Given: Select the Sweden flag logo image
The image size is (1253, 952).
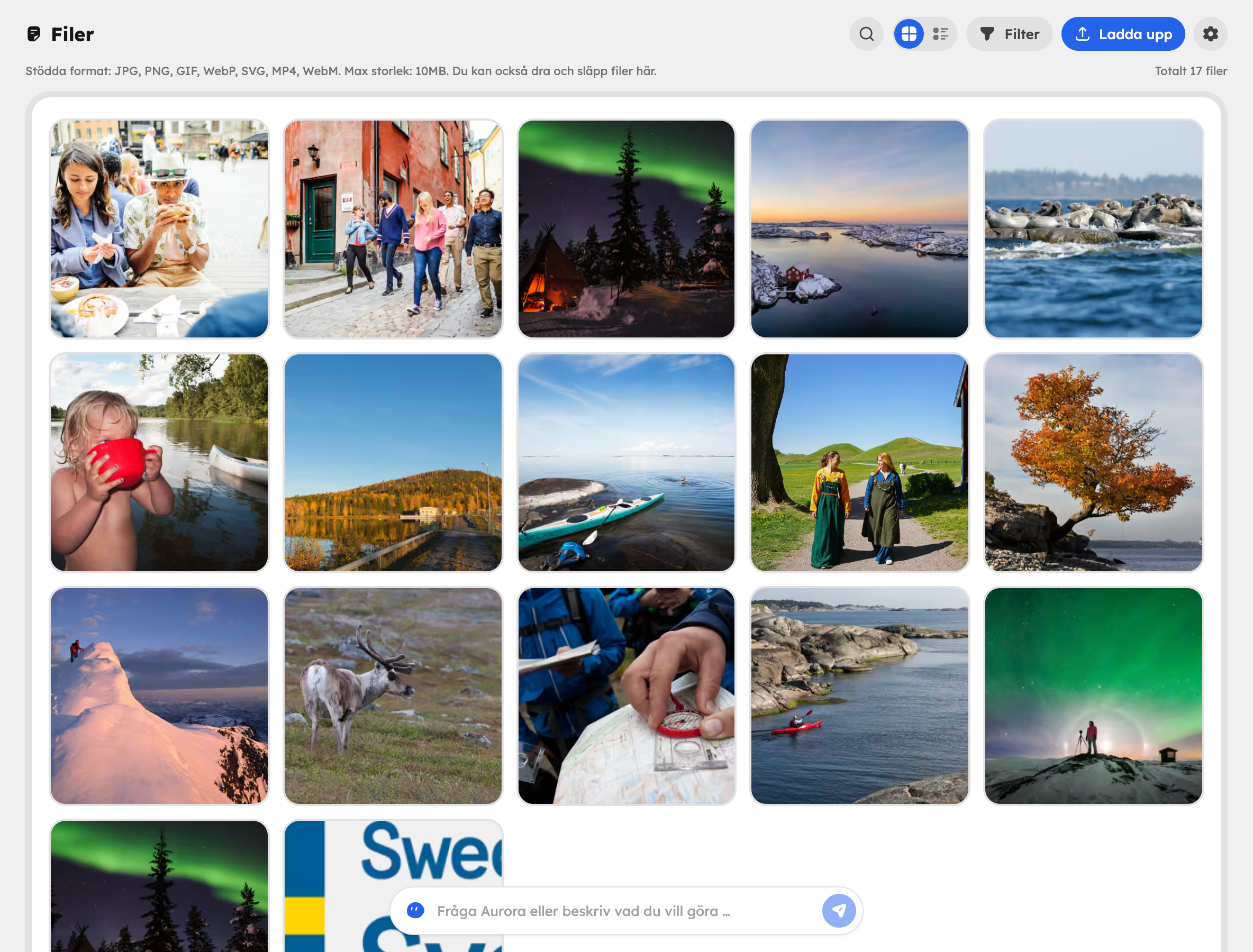Looking at the screenshot, I should (393, 886).
